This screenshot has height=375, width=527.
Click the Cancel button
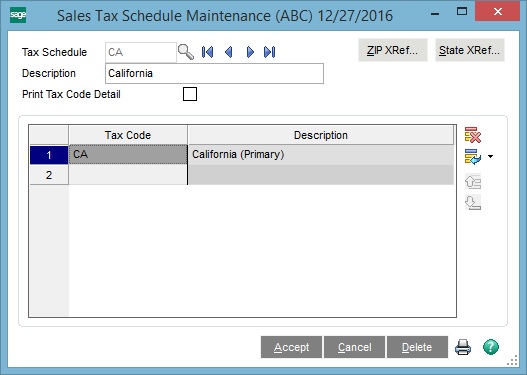(354, 347)
